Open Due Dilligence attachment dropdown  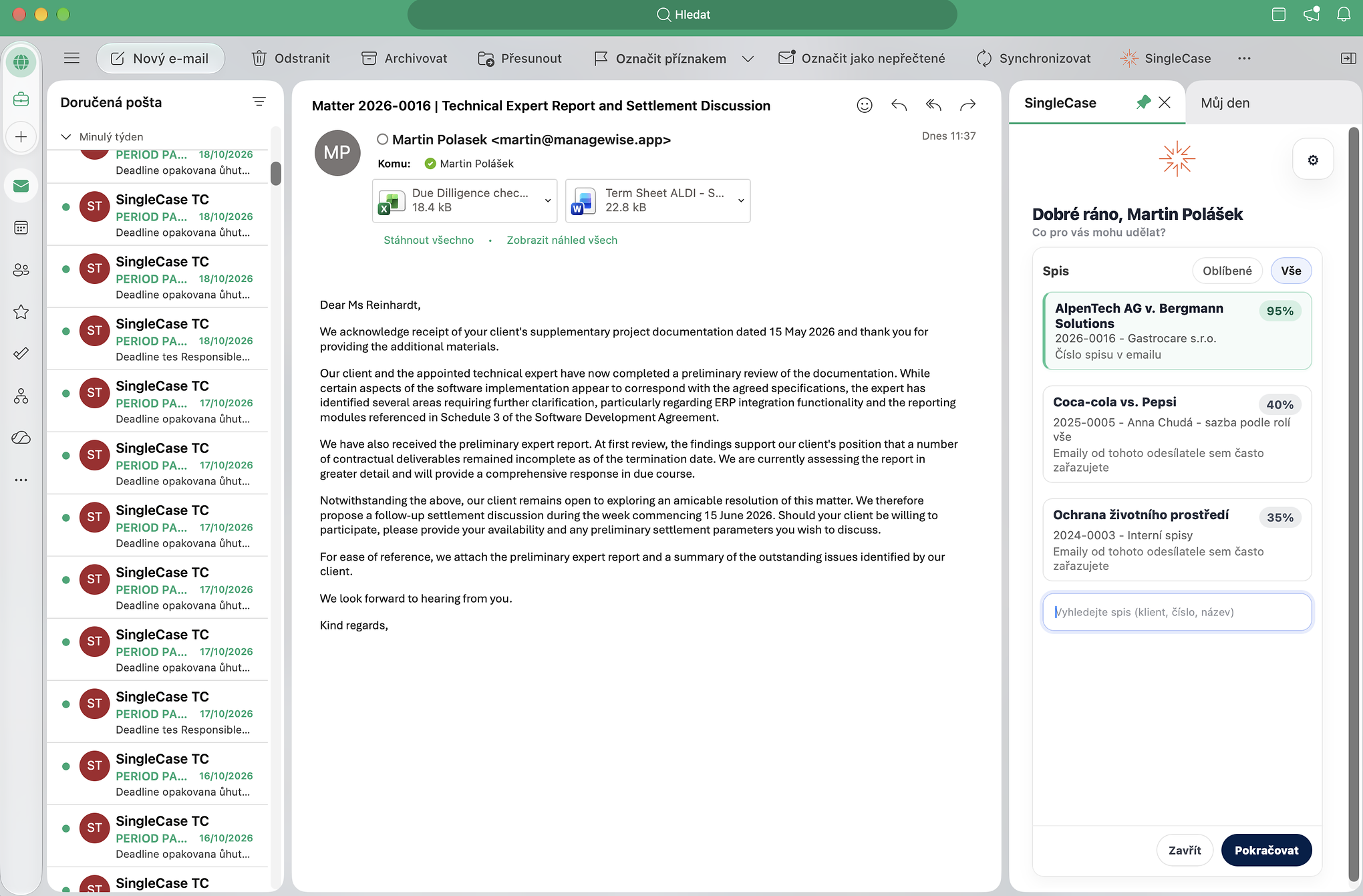click(x=547, y=200)
